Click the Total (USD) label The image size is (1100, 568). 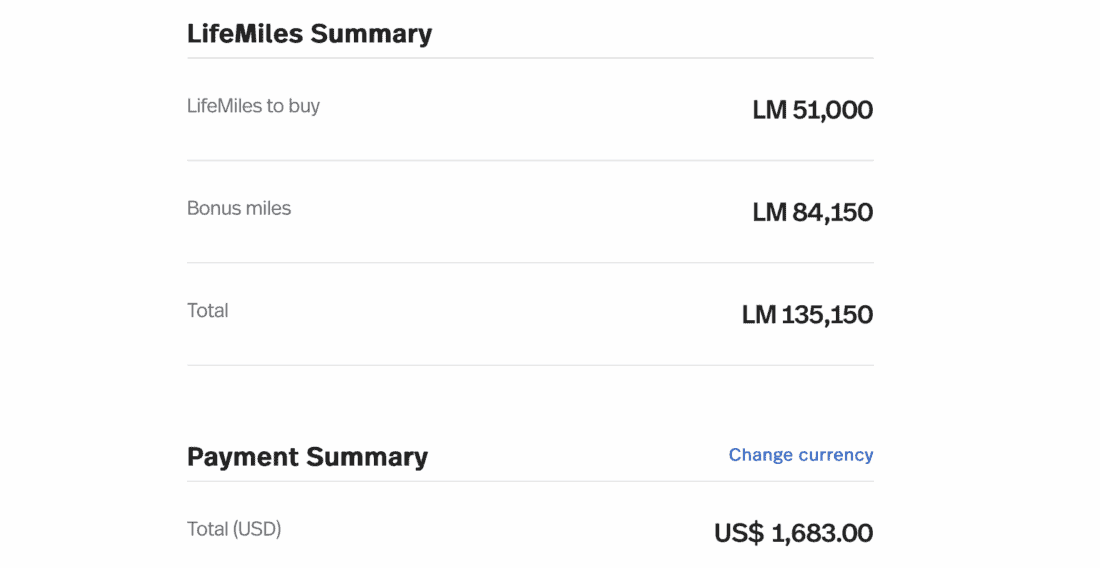pos(234,529)
